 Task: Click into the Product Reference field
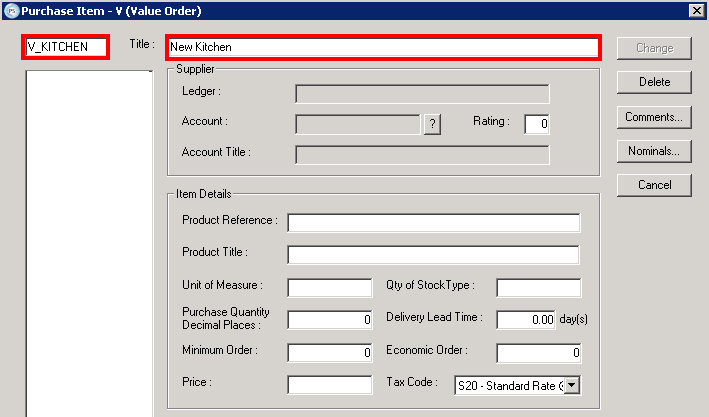click(x=433, y=222)
